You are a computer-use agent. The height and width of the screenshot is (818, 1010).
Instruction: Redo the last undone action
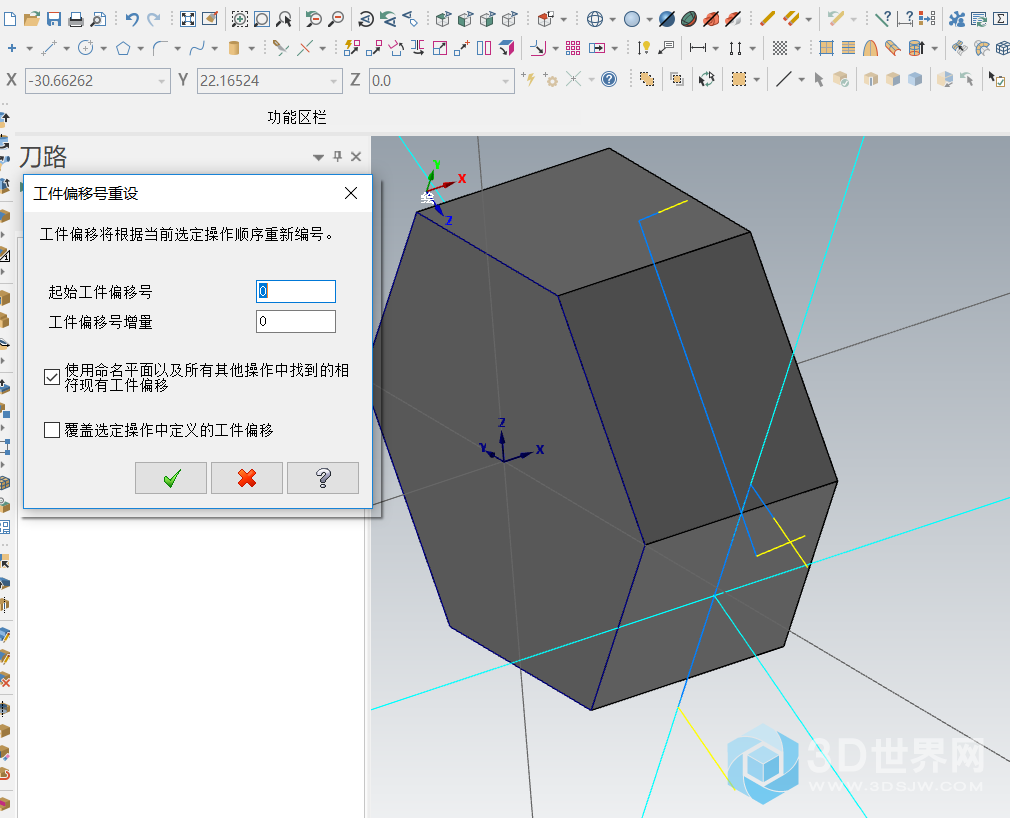point(153,19)
